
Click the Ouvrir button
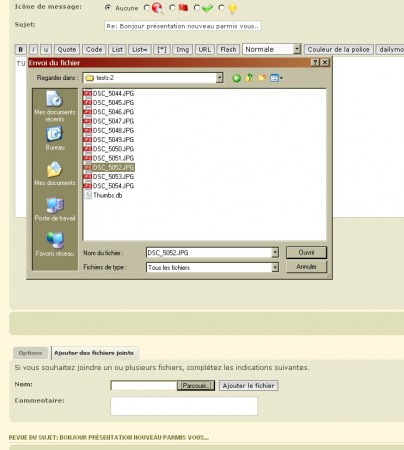pyautogui.click(x=306, y=253)
